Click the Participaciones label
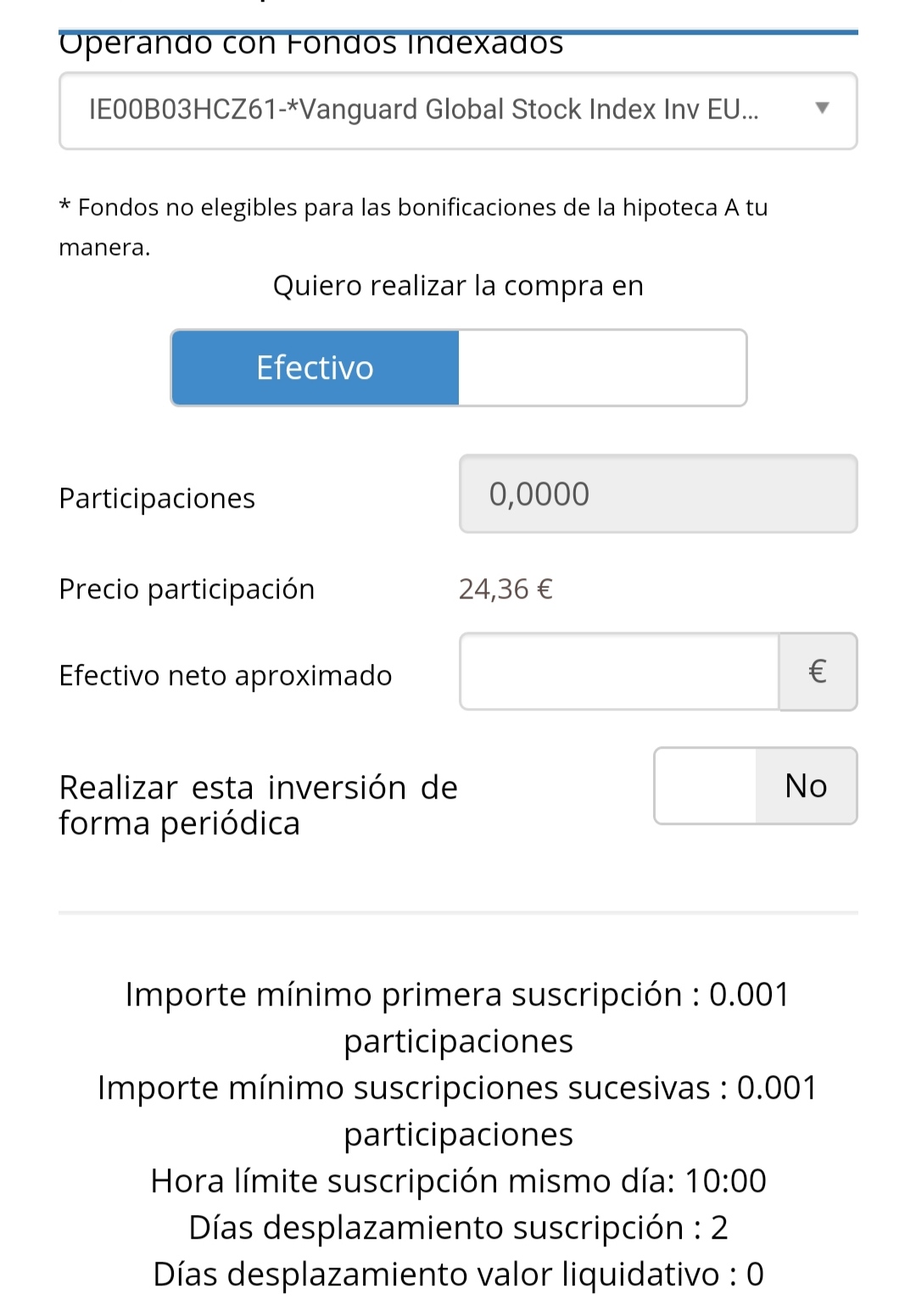Screen dimensions: 916x1316 pyautogui.click(x=157, y=499)
